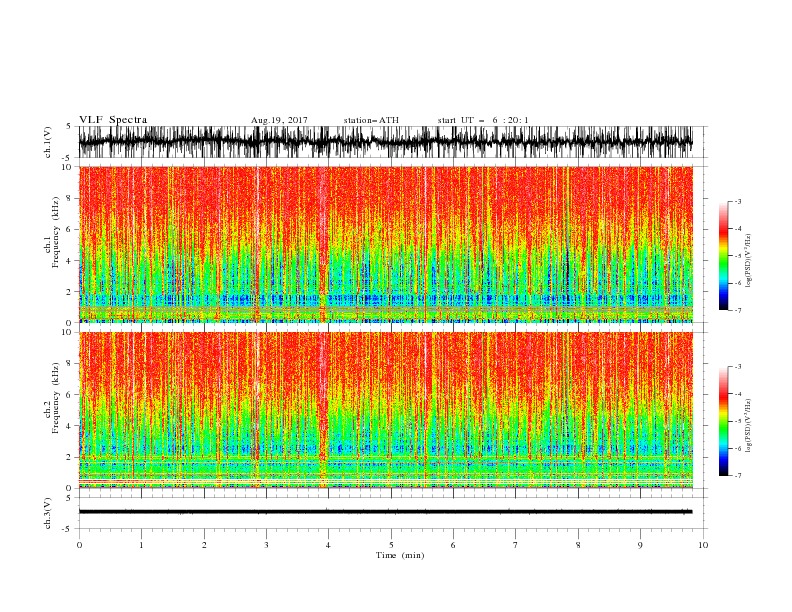Click the '-3' tick on upper colorbar
The image size is (792, 612).
(737, 201)
